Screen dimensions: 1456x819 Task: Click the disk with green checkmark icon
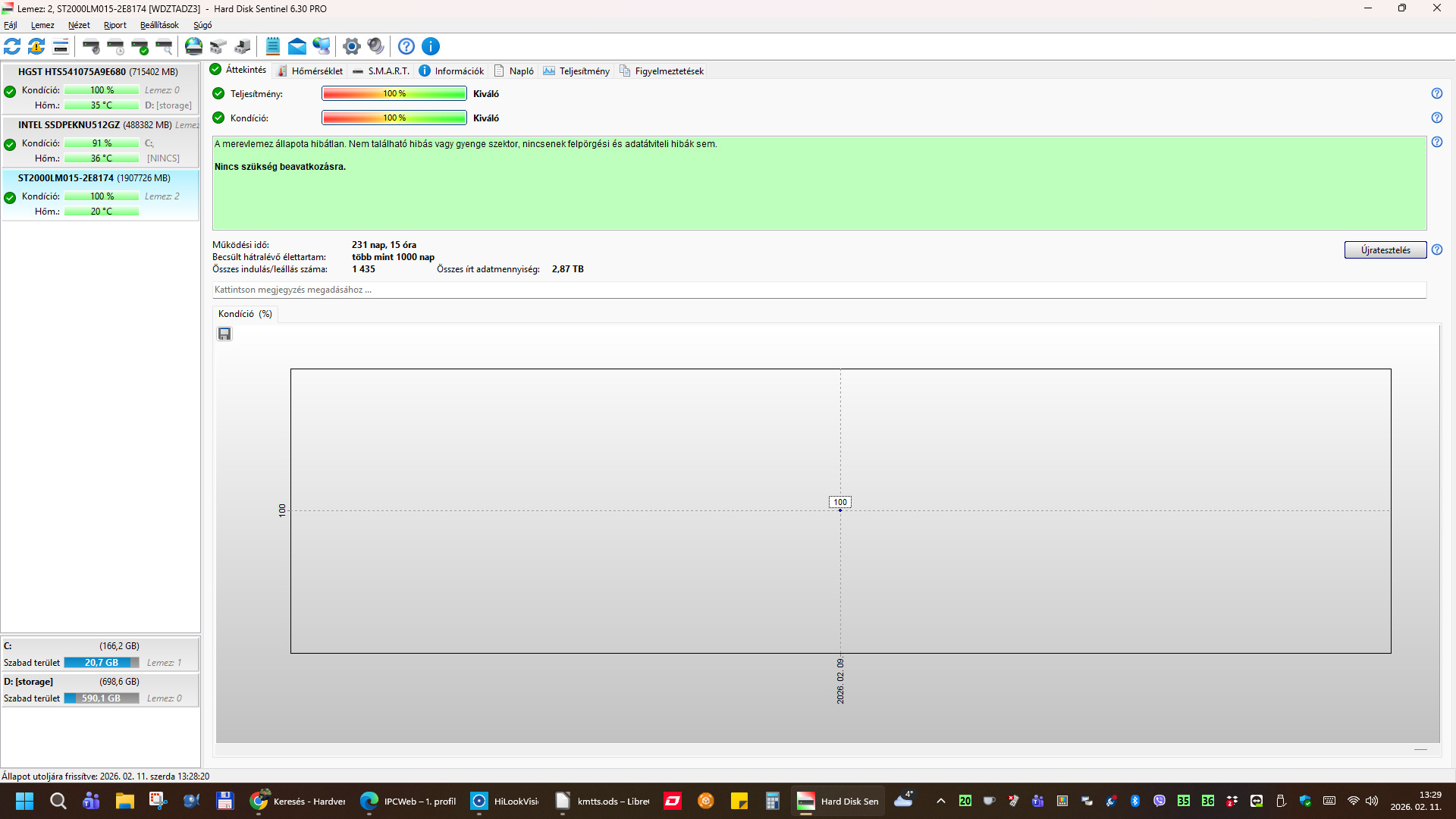click(x=140, y=46)
